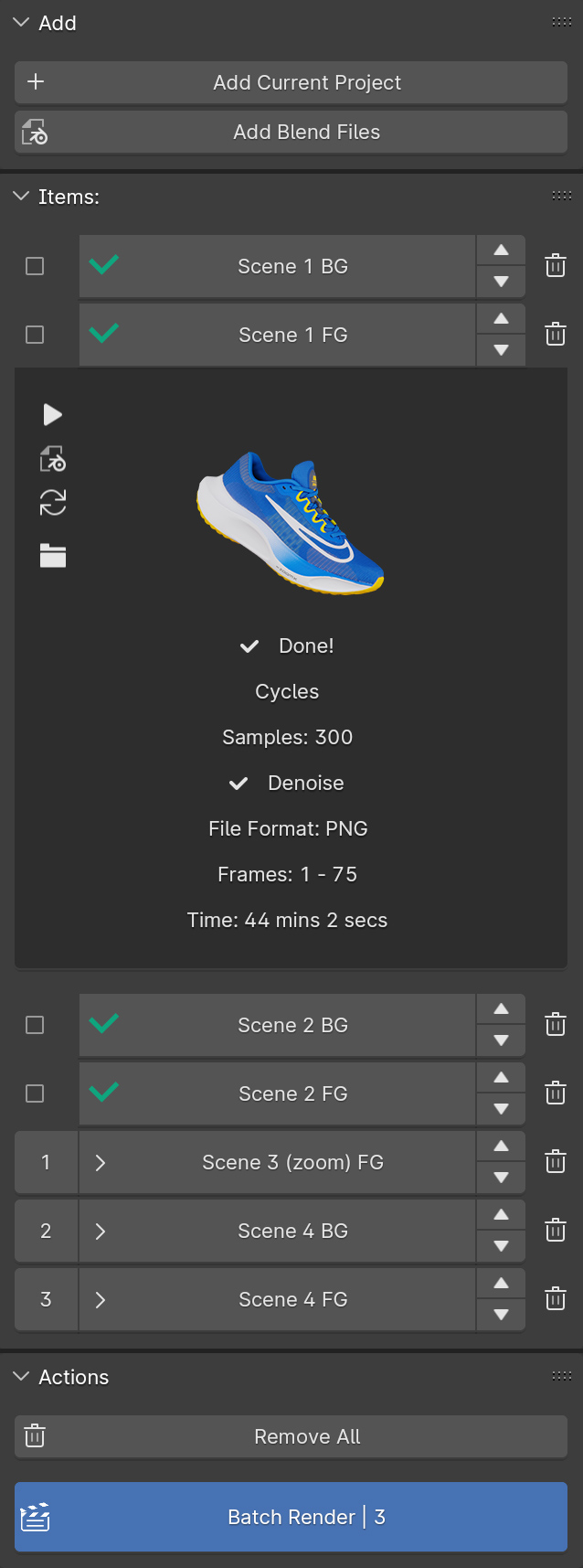Click Add Current Project
583x1568 pixels.
point(307,82)
